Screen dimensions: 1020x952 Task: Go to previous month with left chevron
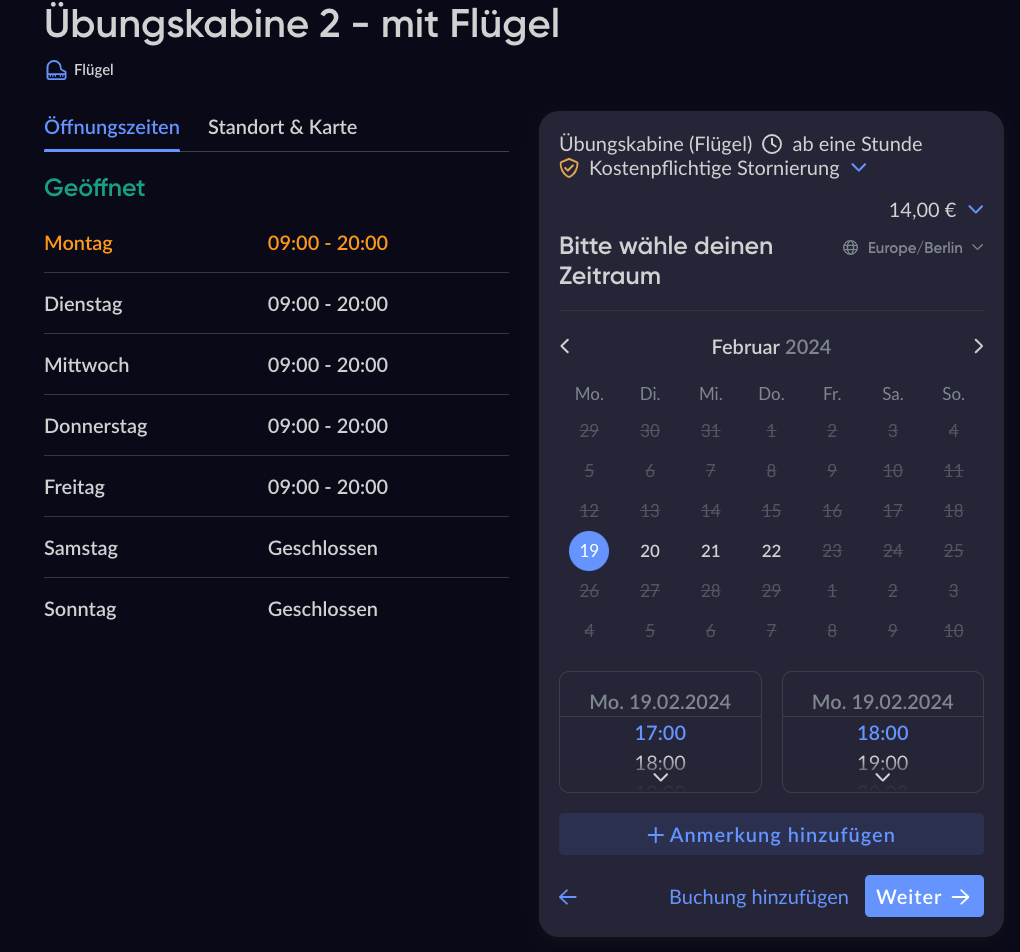(565, 346)
